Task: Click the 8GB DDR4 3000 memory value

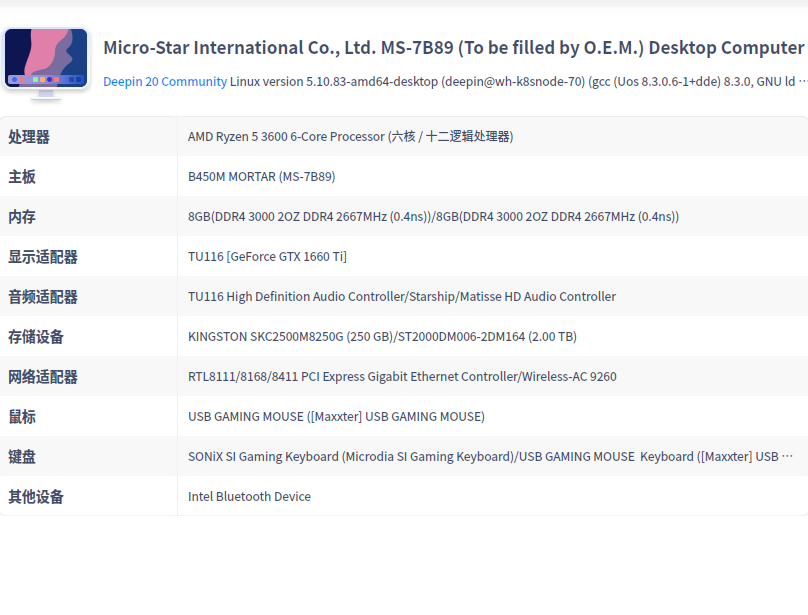Action: tap(433, 217)
